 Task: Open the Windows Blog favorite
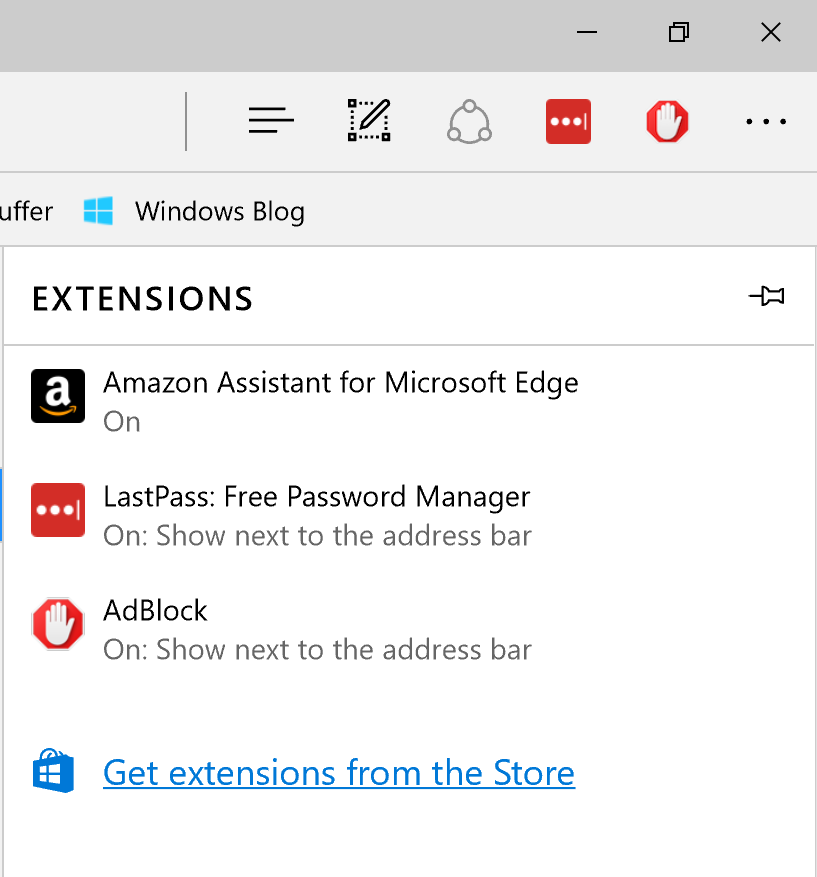pos(219,211)
